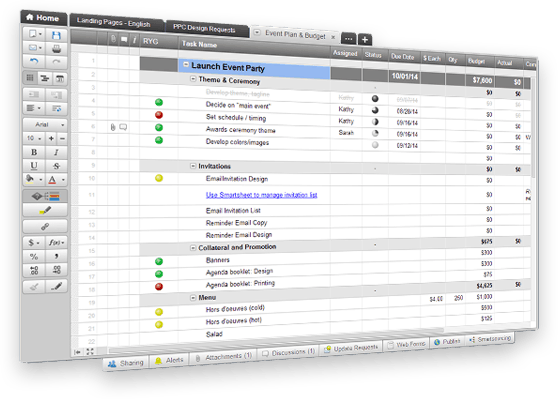Switch to PPC Design Requests tab
Image resolution: width=558 pixels, height=399 pixels.
pos(204,28)
